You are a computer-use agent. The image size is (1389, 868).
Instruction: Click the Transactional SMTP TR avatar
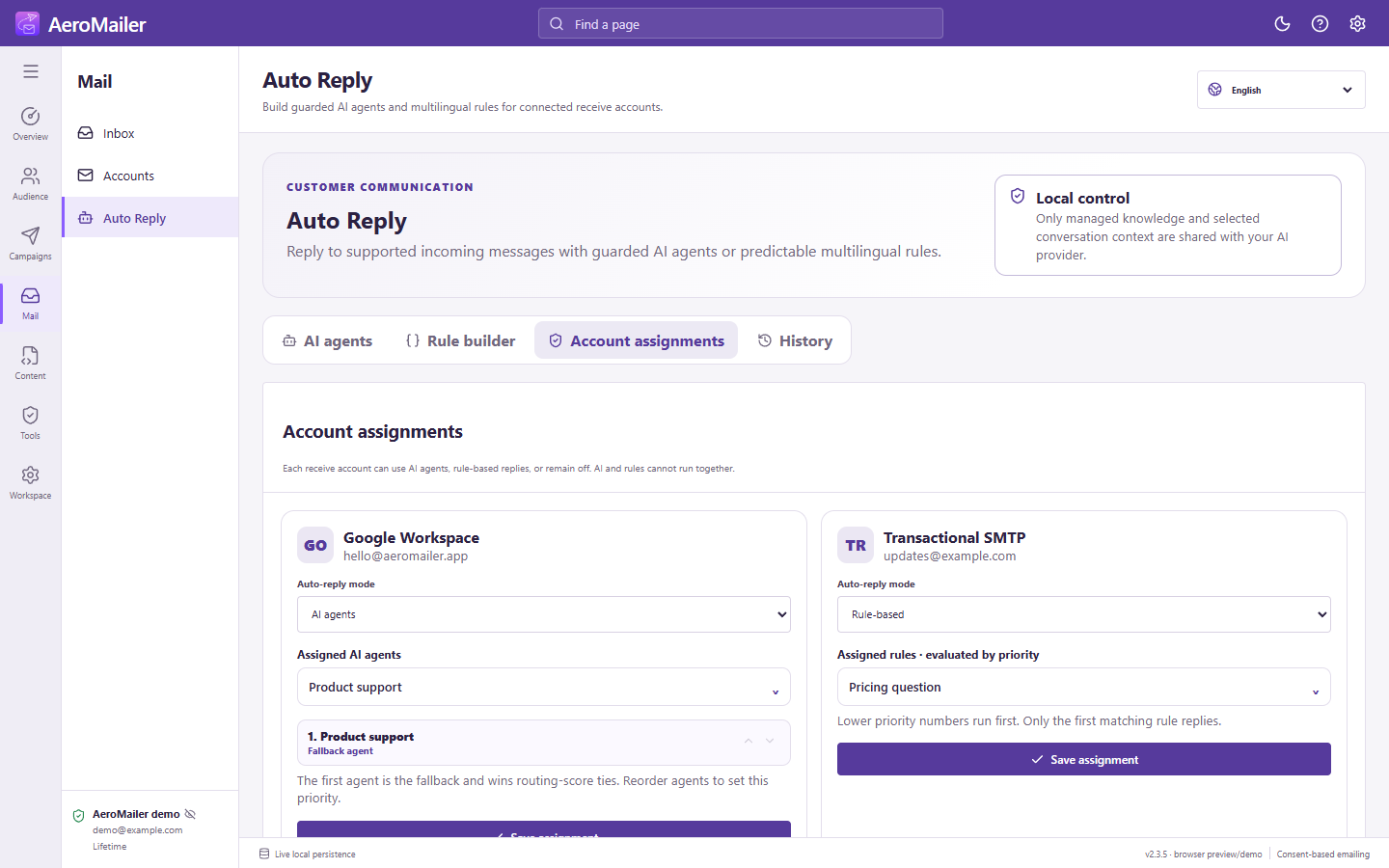point(856,545)
